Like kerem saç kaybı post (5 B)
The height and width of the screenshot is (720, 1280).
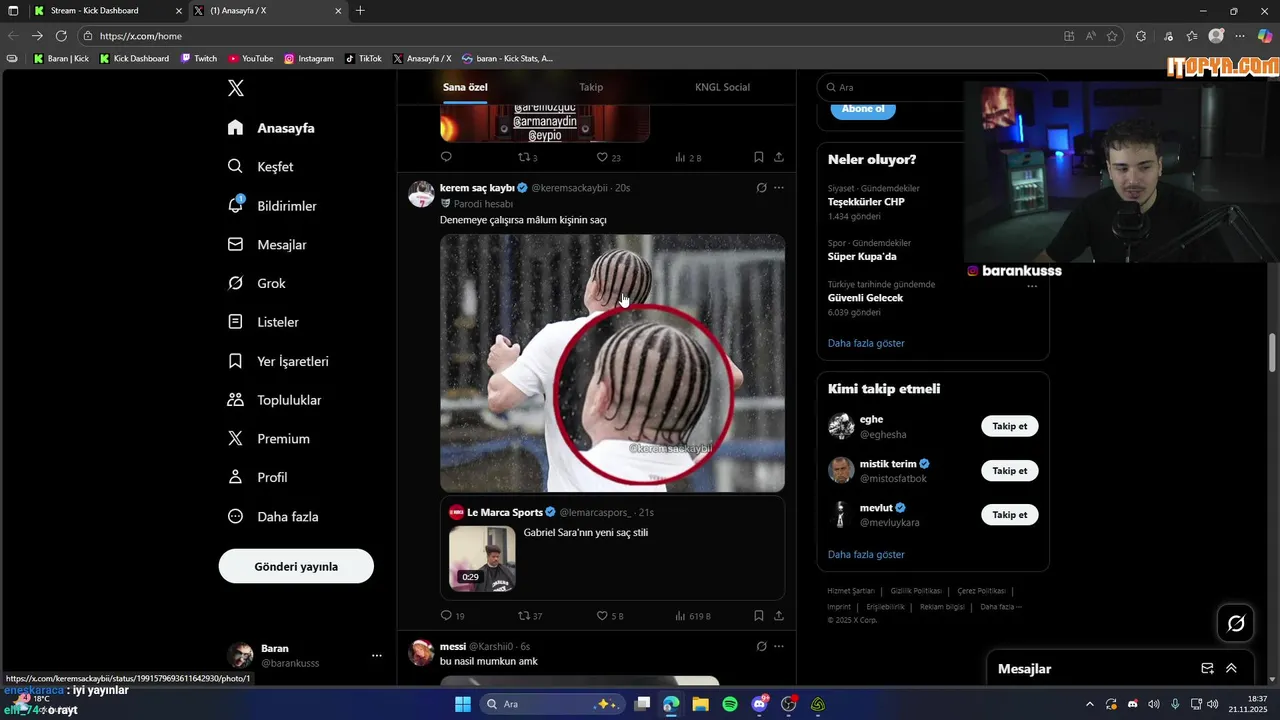[x=610, y=616]
